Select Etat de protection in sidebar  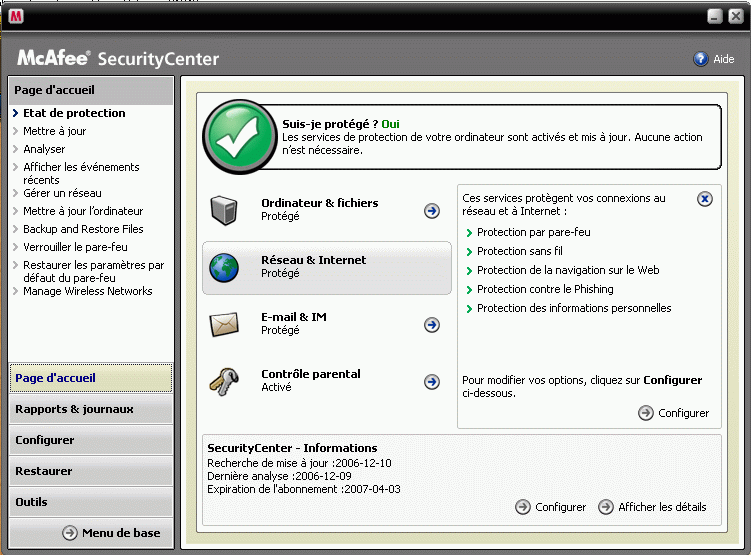[74, 113]
